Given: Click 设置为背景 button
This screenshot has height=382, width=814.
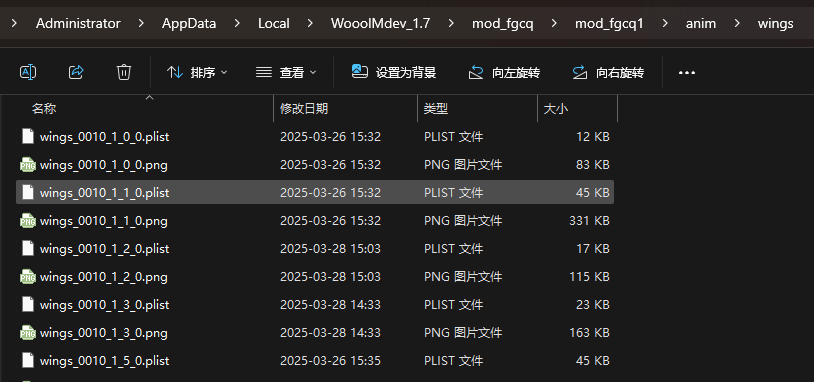Looking at the screenshot, I should pos(394,72).
